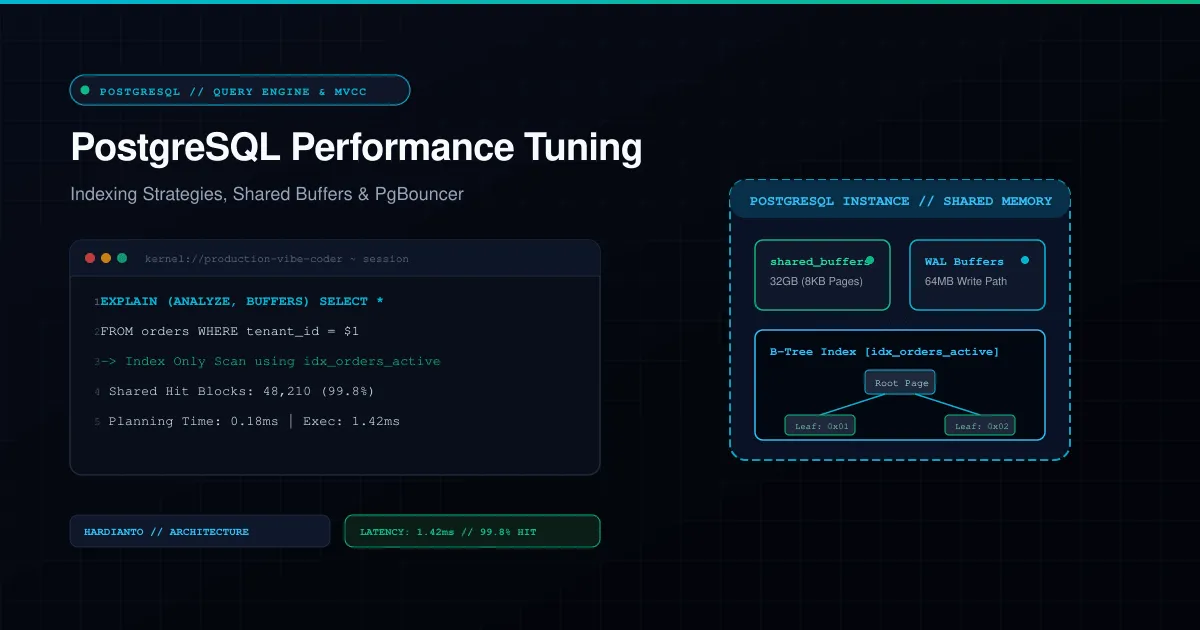The width and height of the screenshot is (1200, 630).
Task: Click the 'POSTGRESQL INSTANCE // SHARED MEMORY' header
Action: click(900, 201)
